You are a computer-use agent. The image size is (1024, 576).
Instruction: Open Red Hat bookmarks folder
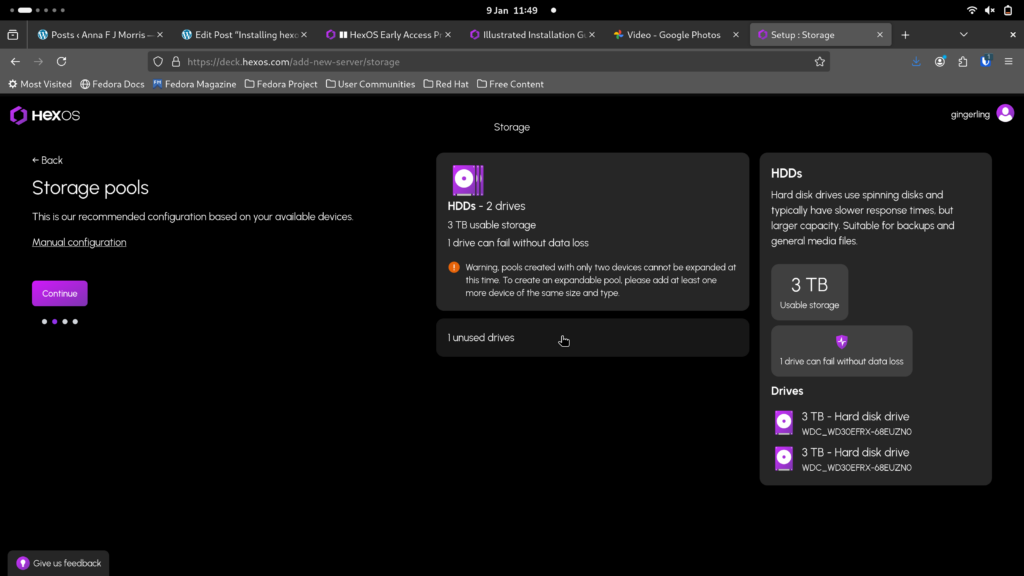(446, 84)
